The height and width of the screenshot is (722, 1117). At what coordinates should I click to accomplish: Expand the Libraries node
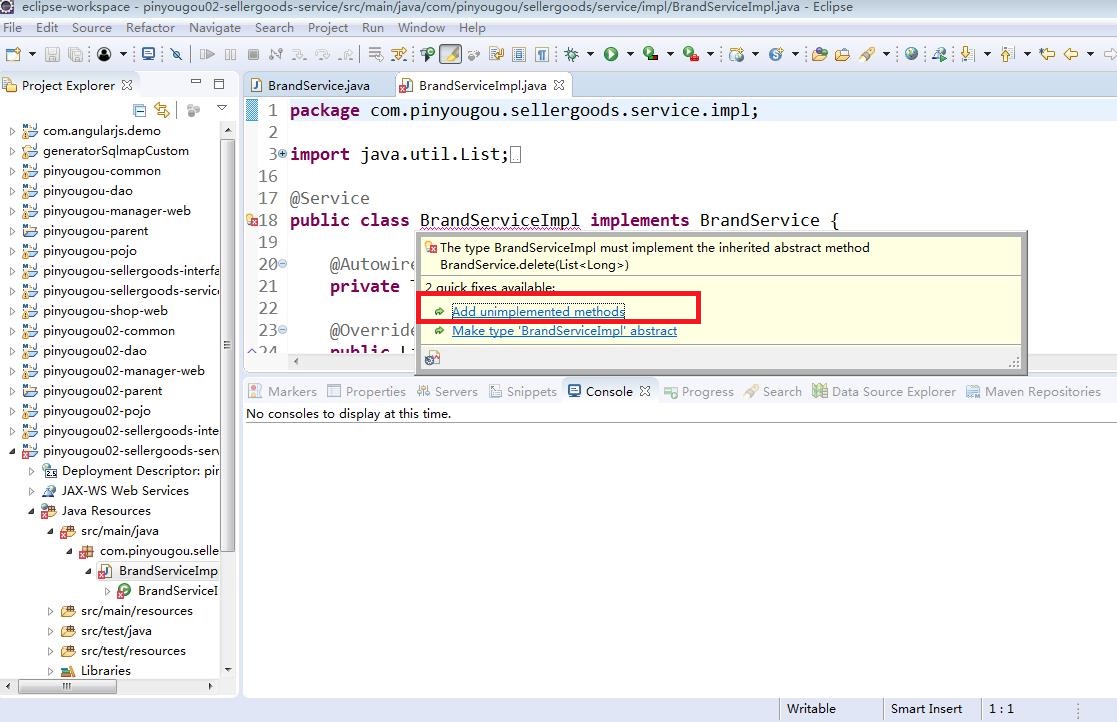coord(50,671)
